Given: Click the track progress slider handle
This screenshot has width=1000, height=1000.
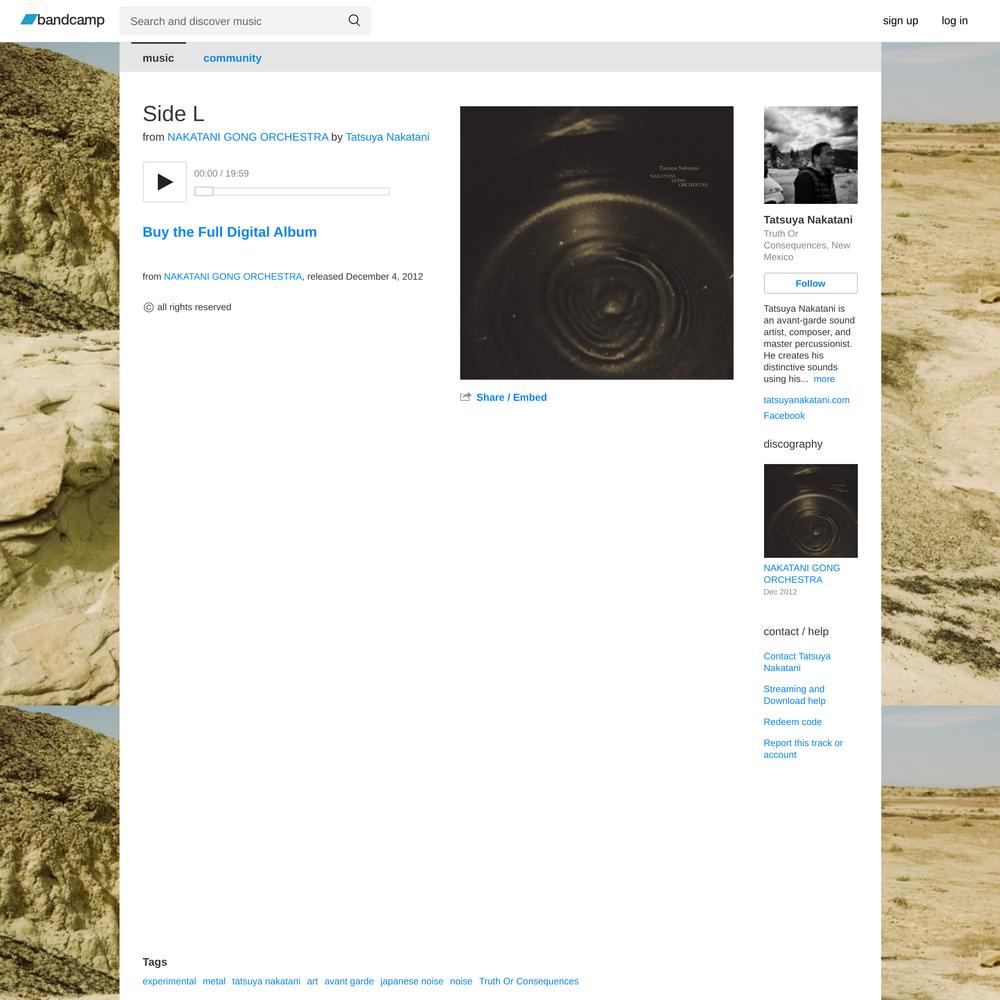Looking at the screenshot, I should pos(203,191).
